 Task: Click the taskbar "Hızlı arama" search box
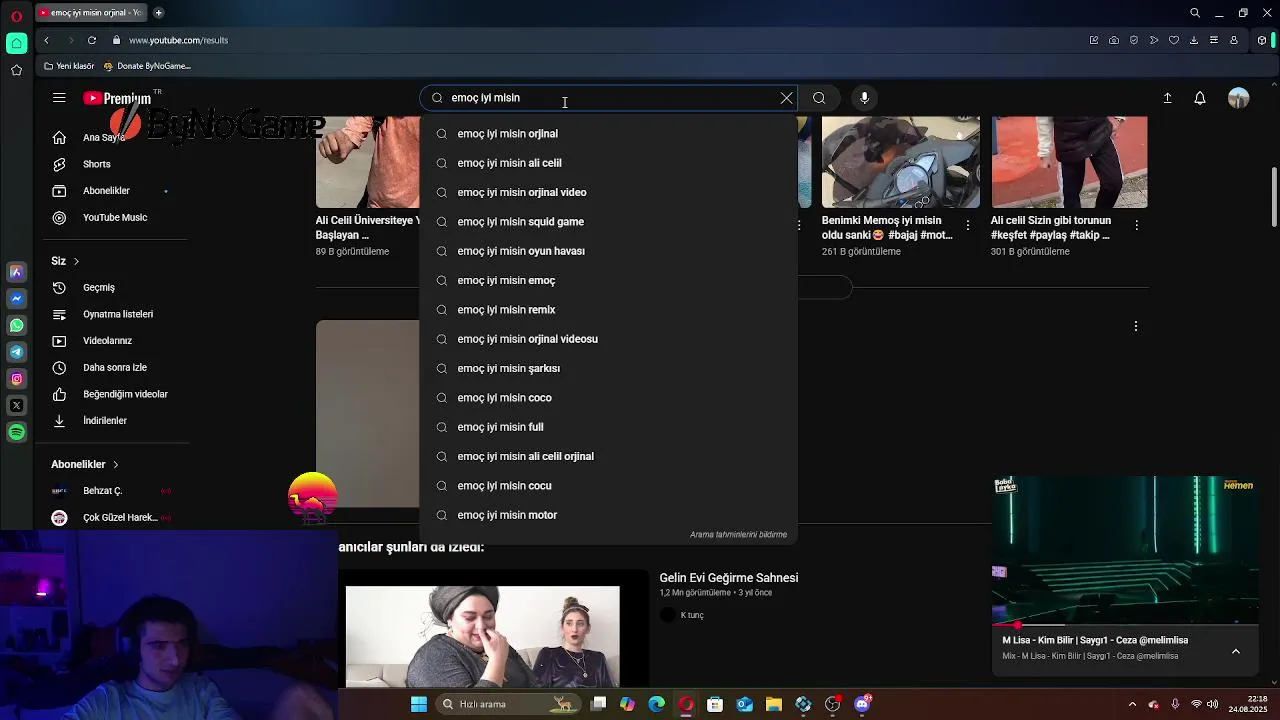tap(510, 704)
